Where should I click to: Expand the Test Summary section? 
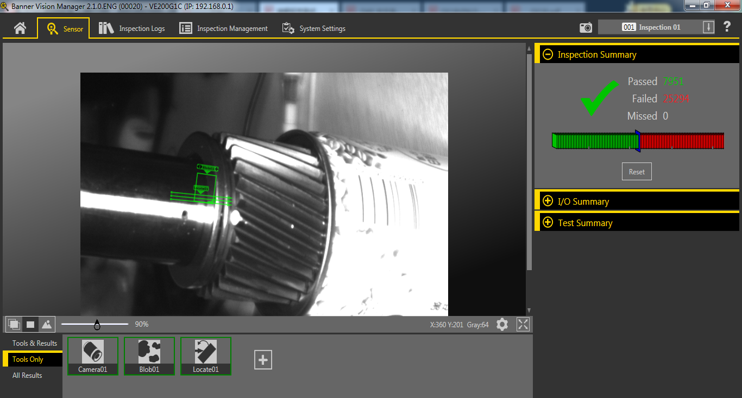coord(548,222)
